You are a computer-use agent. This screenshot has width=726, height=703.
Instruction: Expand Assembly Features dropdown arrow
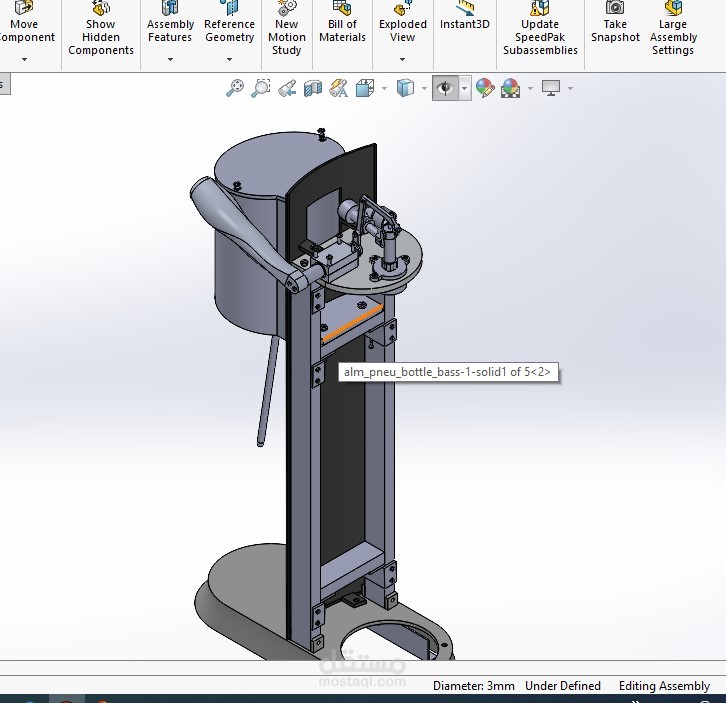click(170, 59)
